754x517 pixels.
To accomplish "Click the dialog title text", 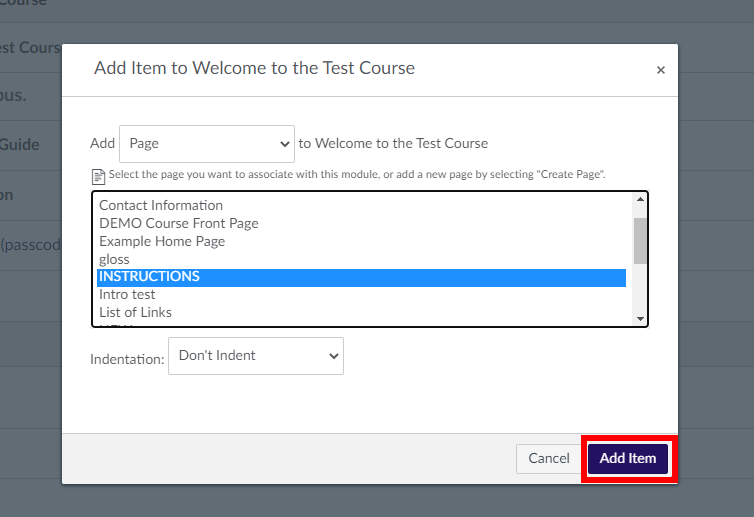I will point(254,68).
